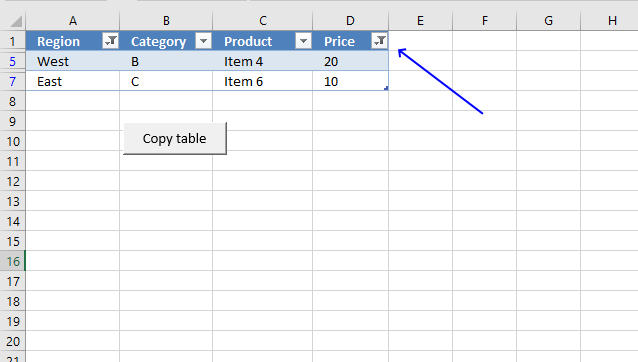Select column F header
The width and height of the screenshot is (638, 362).
click(485, 20)
